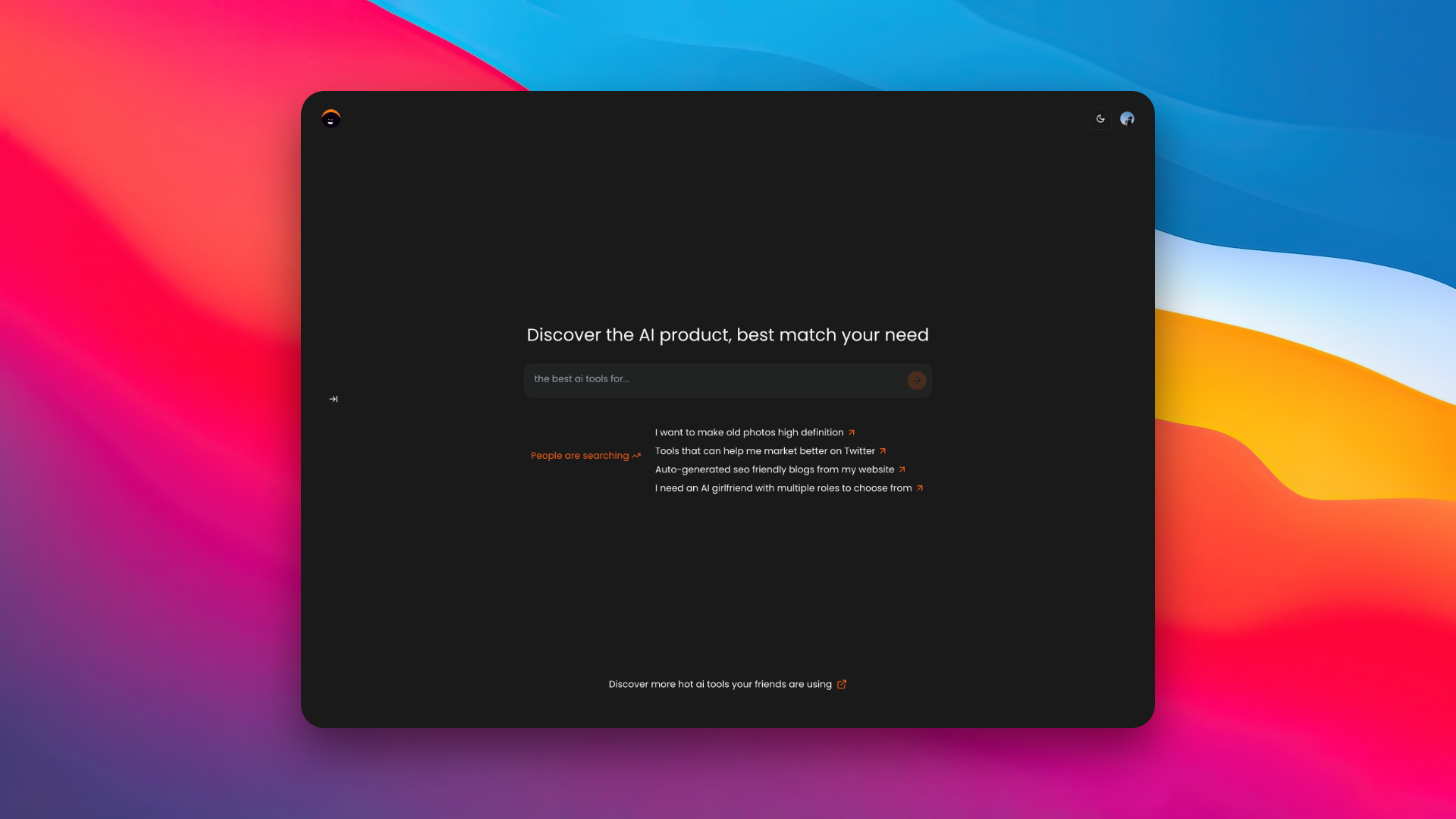The image size is (1456, 819).
Task: Select 'I want to make old photos high definition'
Action: pyautogui.click(x=749, y=432)
